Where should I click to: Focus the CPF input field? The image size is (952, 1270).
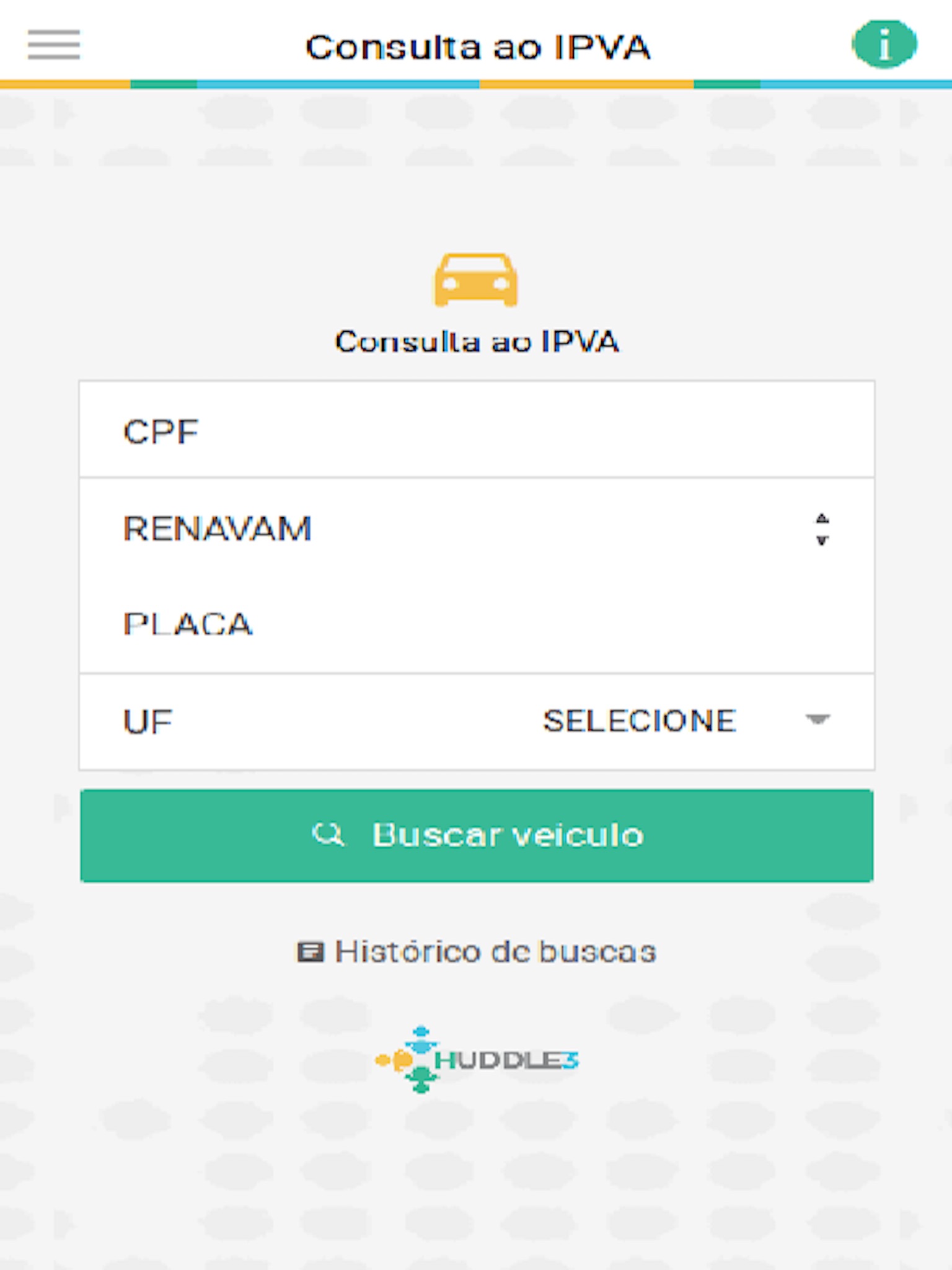click(476, 430)
